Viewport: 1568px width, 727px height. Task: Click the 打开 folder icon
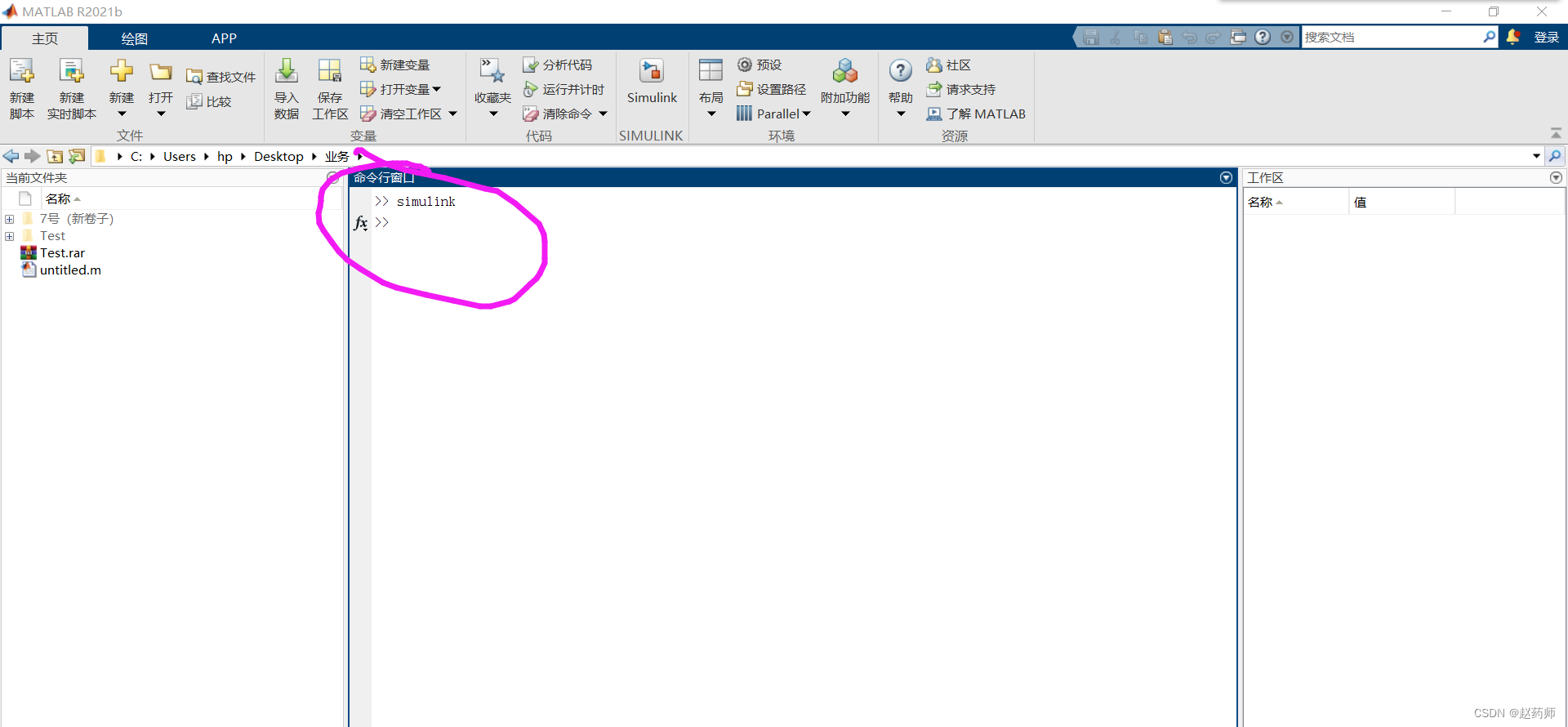click(161, 72)
